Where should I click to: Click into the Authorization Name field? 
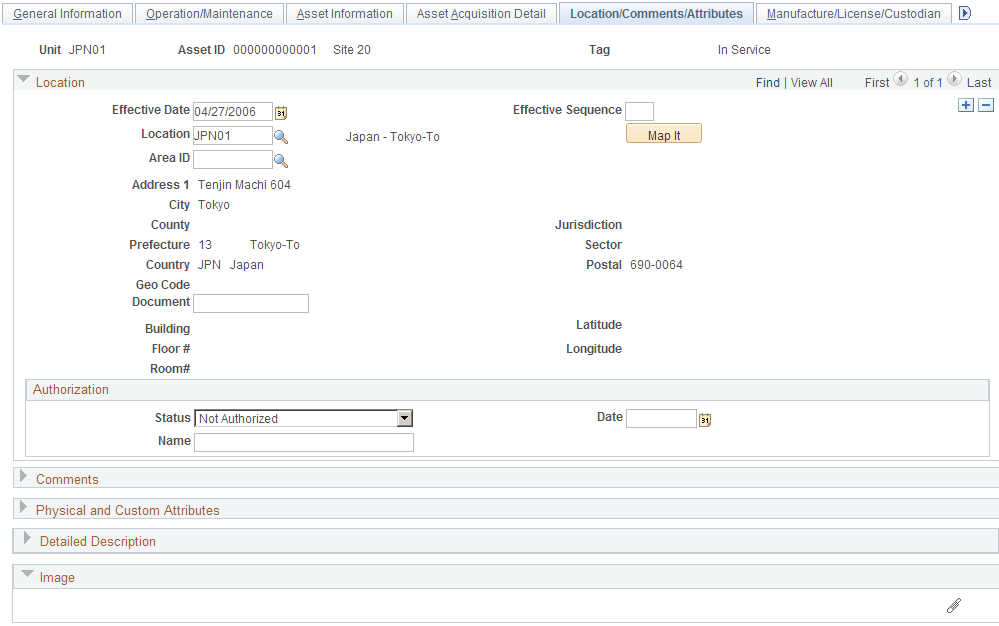[x=304, y=443]
